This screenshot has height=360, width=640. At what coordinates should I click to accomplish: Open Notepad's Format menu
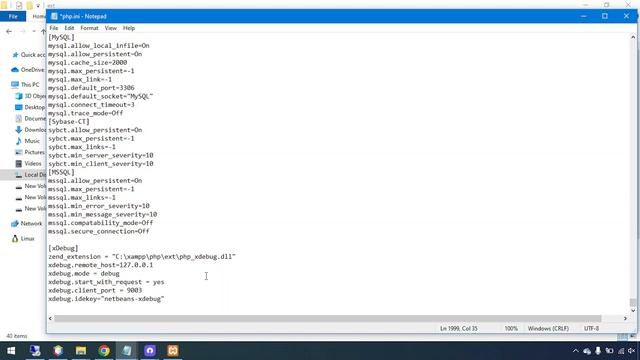point(89,28)
